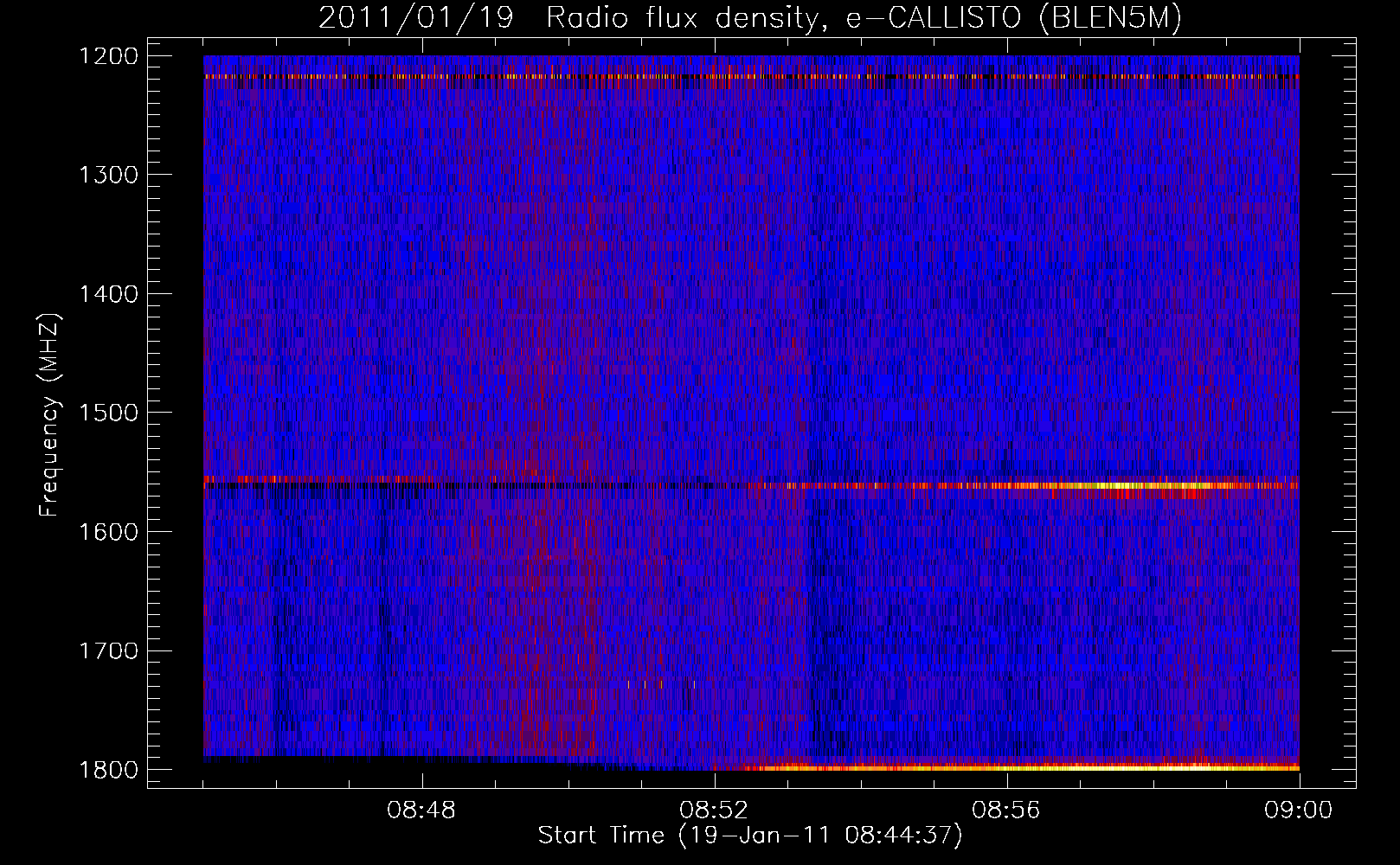This screenshot has width=1400, height=865.
Task: Select the 1300 frequency tick label
Action: (108, 175)
